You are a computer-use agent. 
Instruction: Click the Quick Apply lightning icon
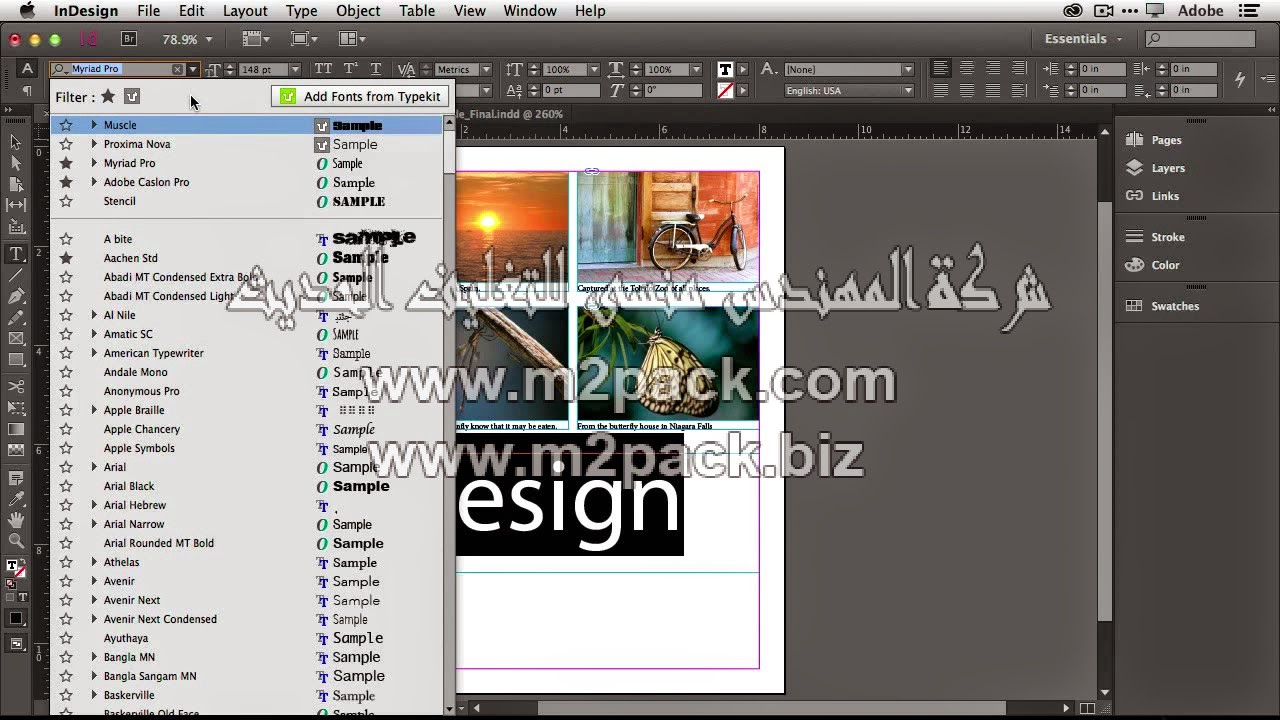point(1240,79)
